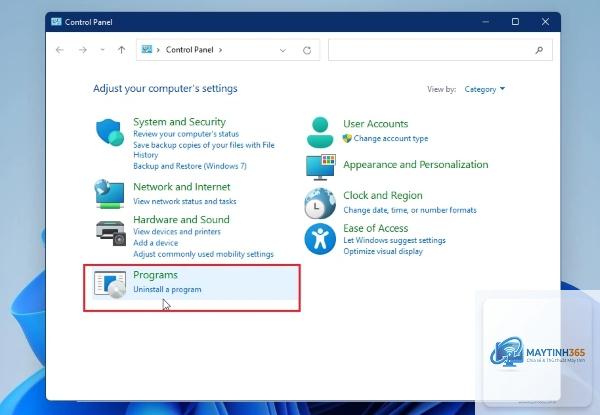Open the System and Security shield icon
600x415 pixels.
(x=110, y=132)
